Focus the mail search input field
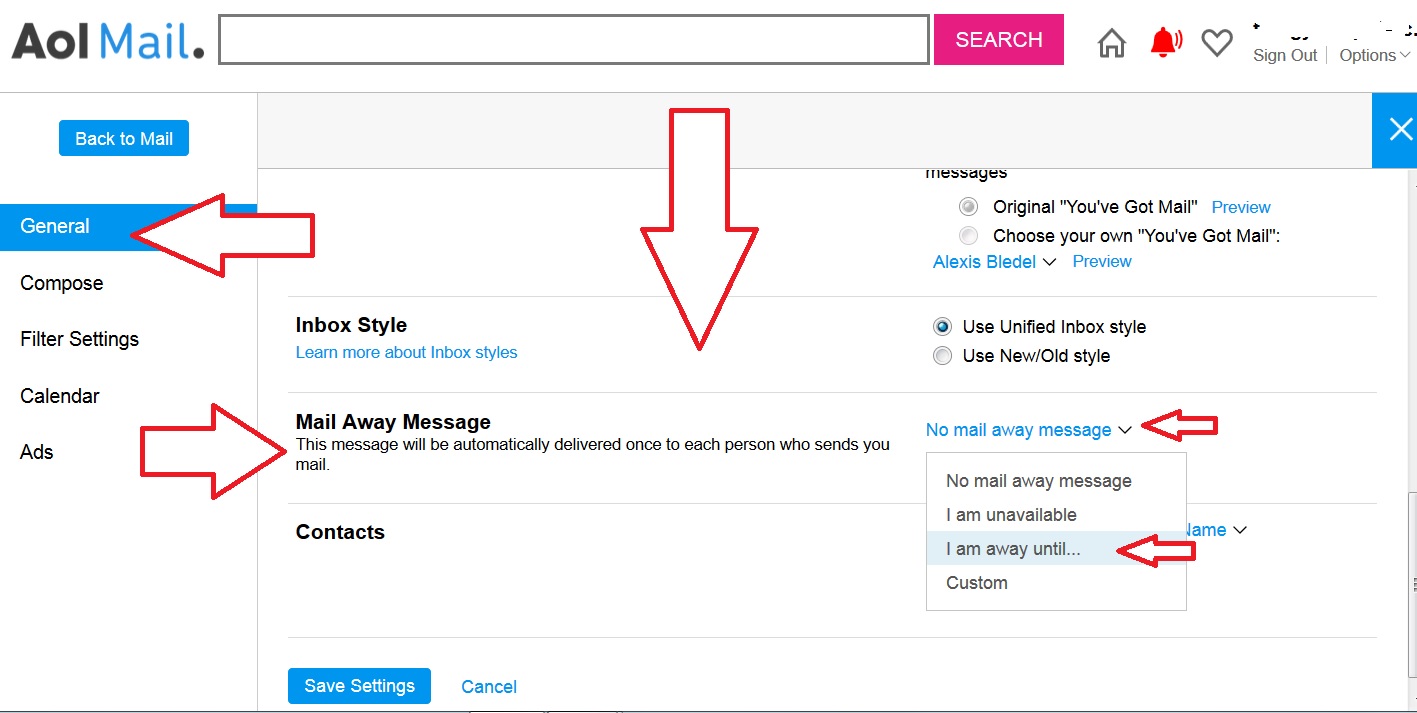Image resolution: width=1417 pixels, height=713 pixels. pyautogui.click(x=574, y=40)
